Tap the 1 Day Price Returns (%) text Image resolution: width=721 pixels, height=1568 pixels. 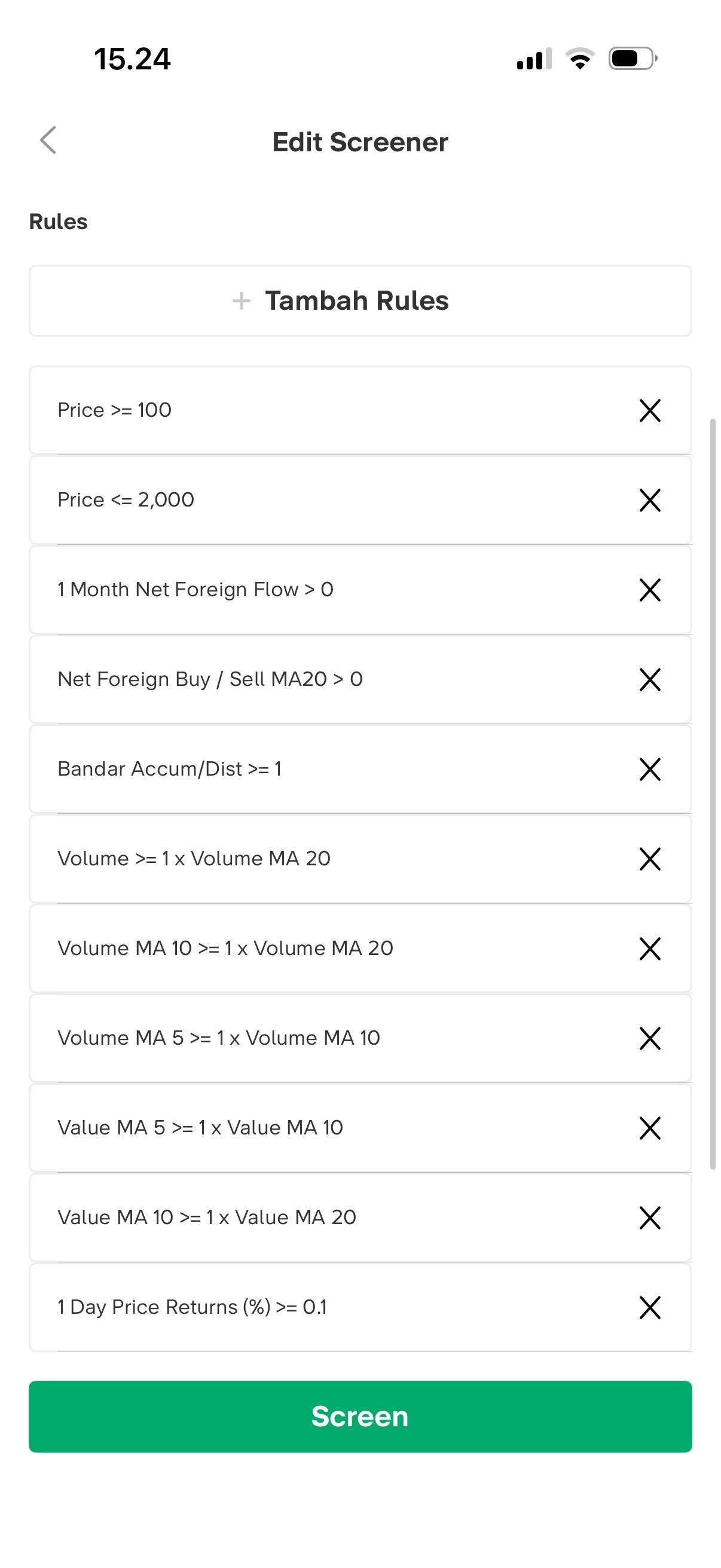(x=192, y=1307)
